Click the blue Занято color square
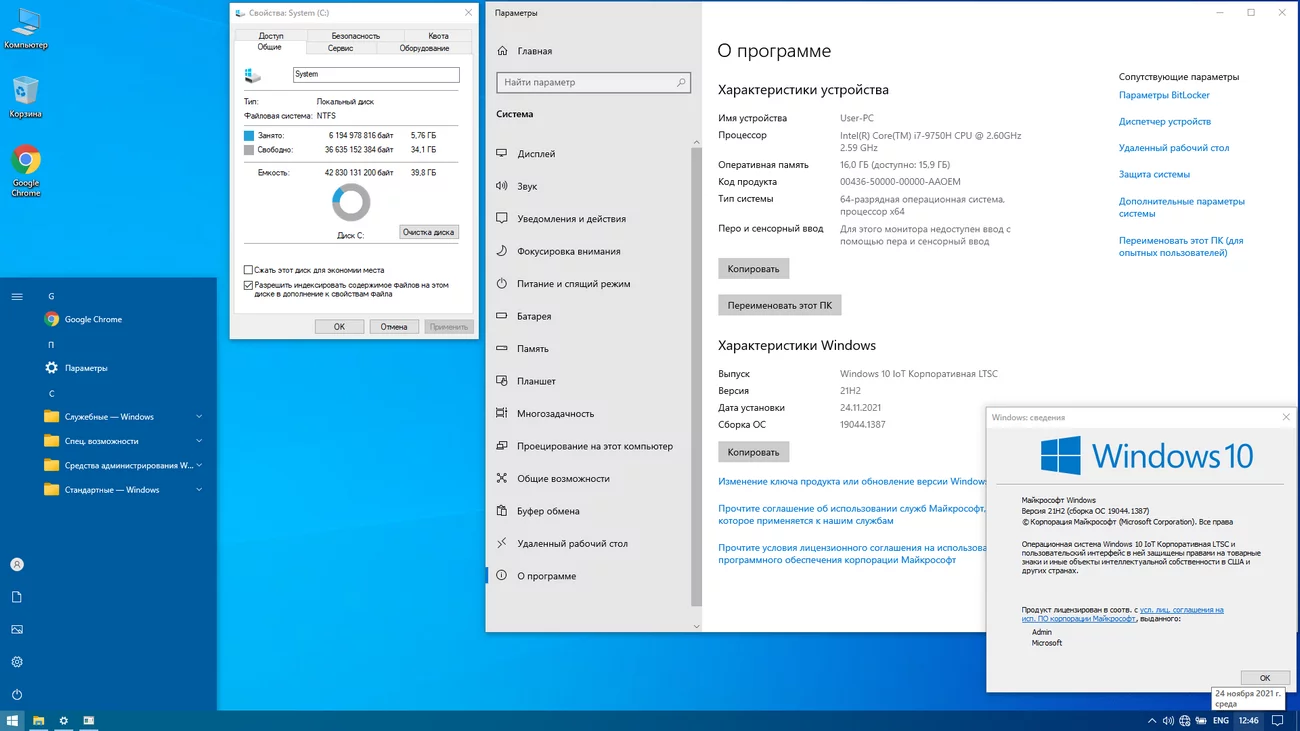1300x731 pixels. point(249,135)
